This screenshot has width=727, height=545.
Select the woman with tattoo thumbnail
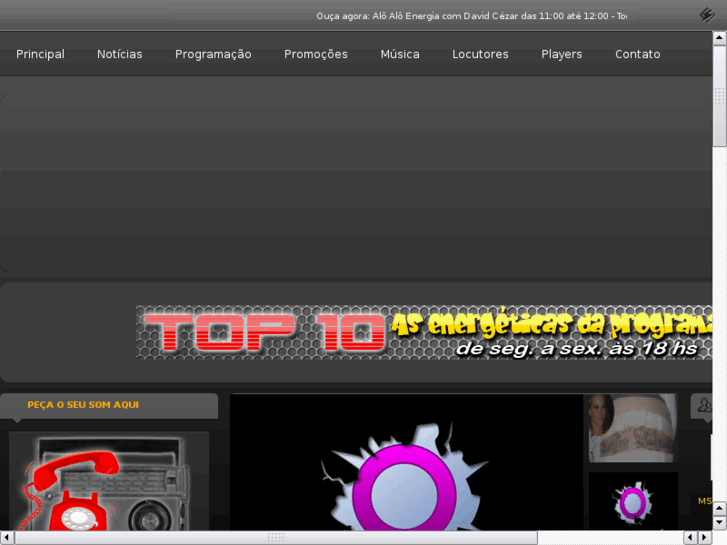pos(633,428)
